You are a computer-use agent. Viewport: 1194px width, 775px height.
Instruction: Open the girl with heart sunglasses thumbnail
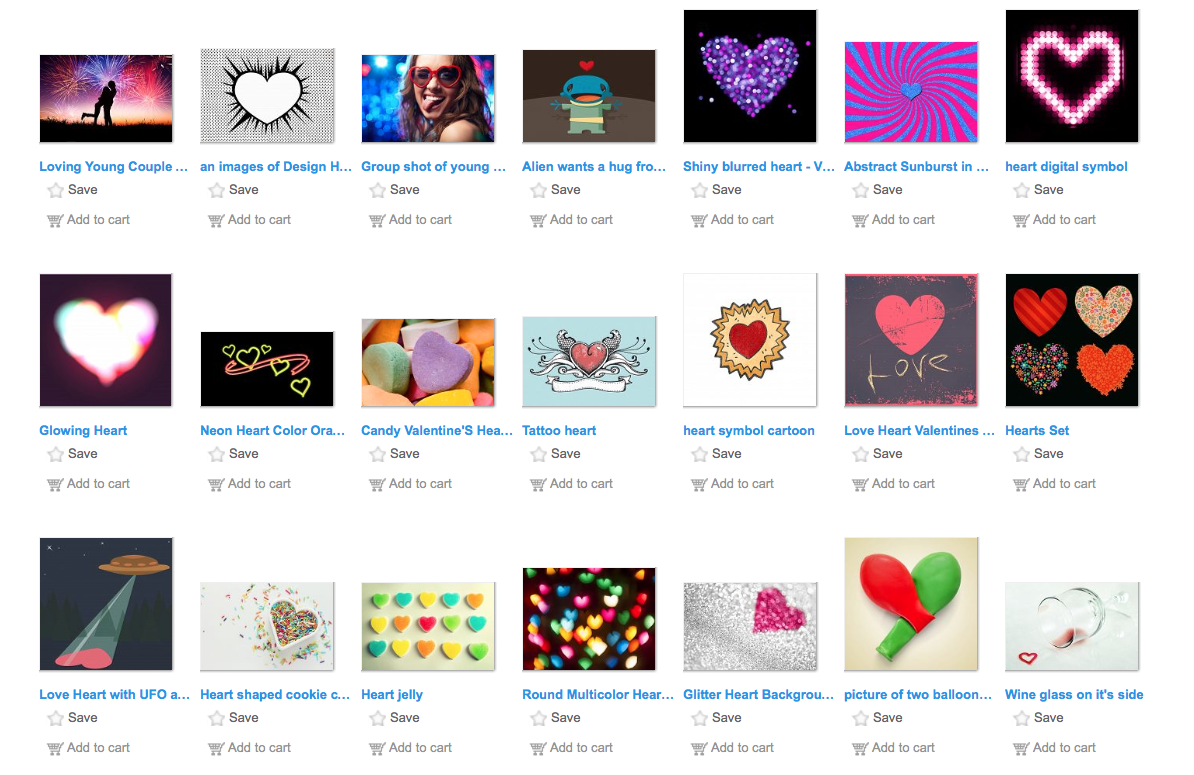click(x=428, y=98)
